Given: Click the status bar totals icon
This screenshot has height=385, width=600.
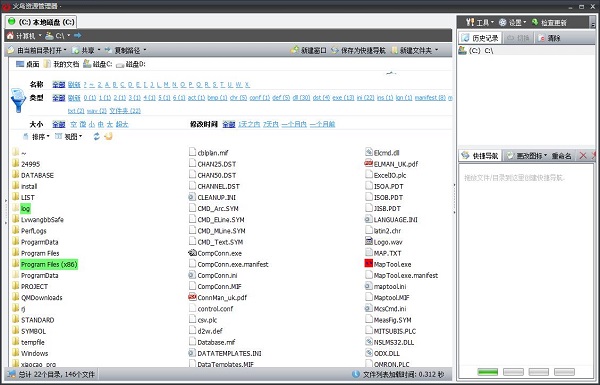Looking at the screenshot, I should pos(12,374).
